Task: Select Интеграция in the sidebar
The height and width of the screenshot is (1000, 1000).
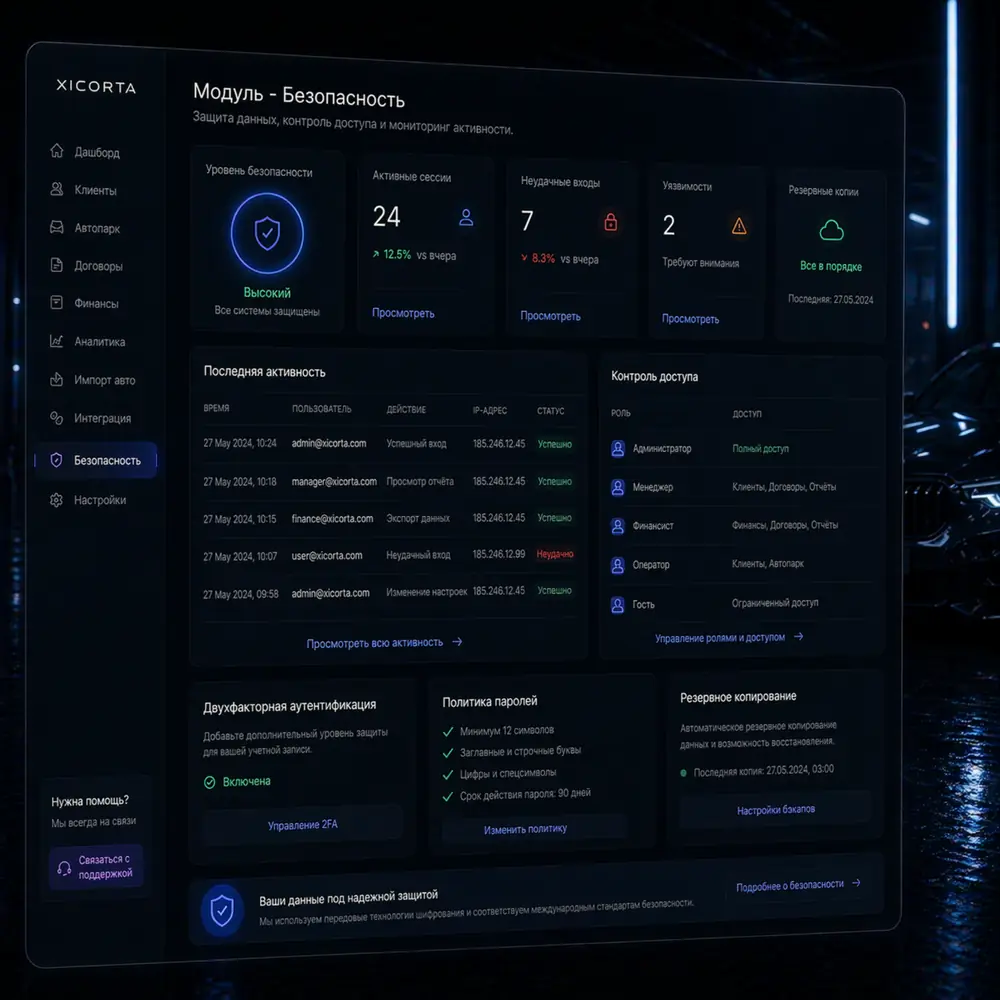Action: (91, 418)
